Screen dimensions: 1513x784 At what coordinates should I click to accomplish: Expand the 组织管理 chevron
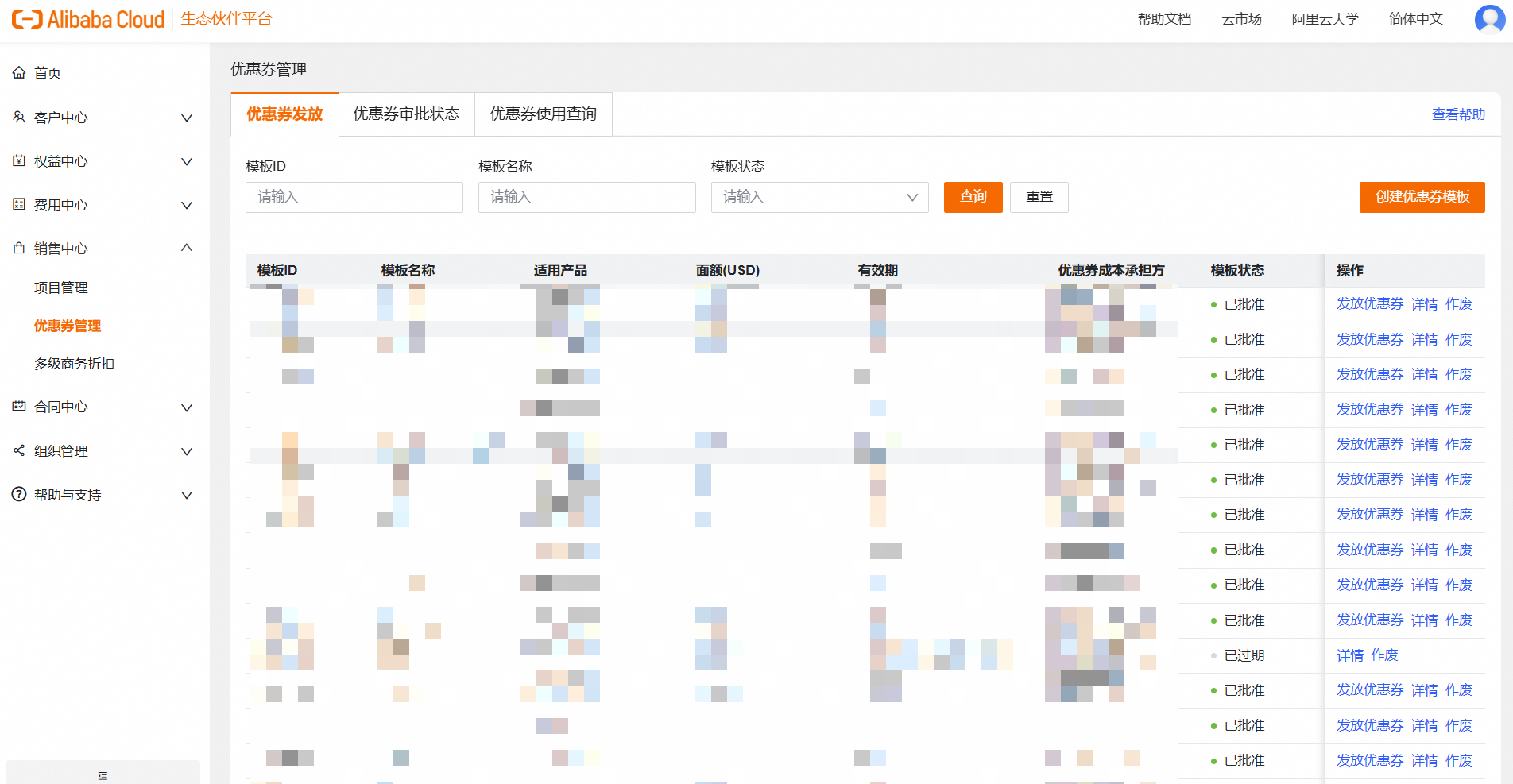187,451
